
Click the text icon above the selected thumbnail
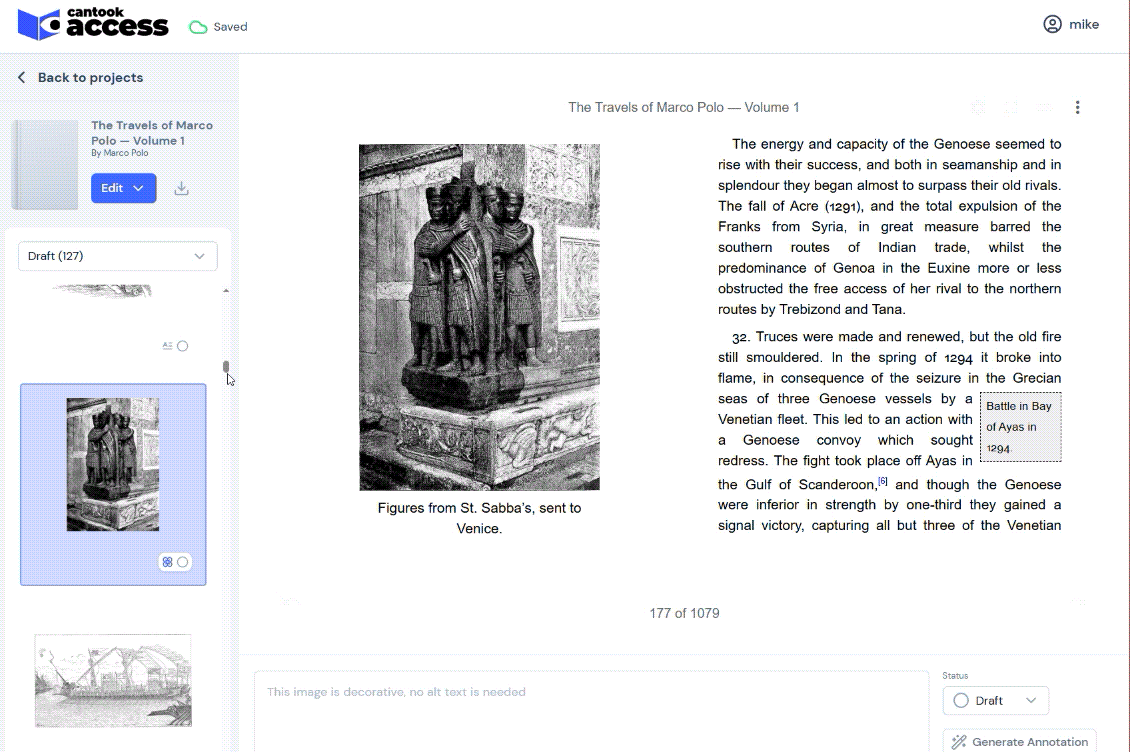pyautogui.click(x=168, y=346)
